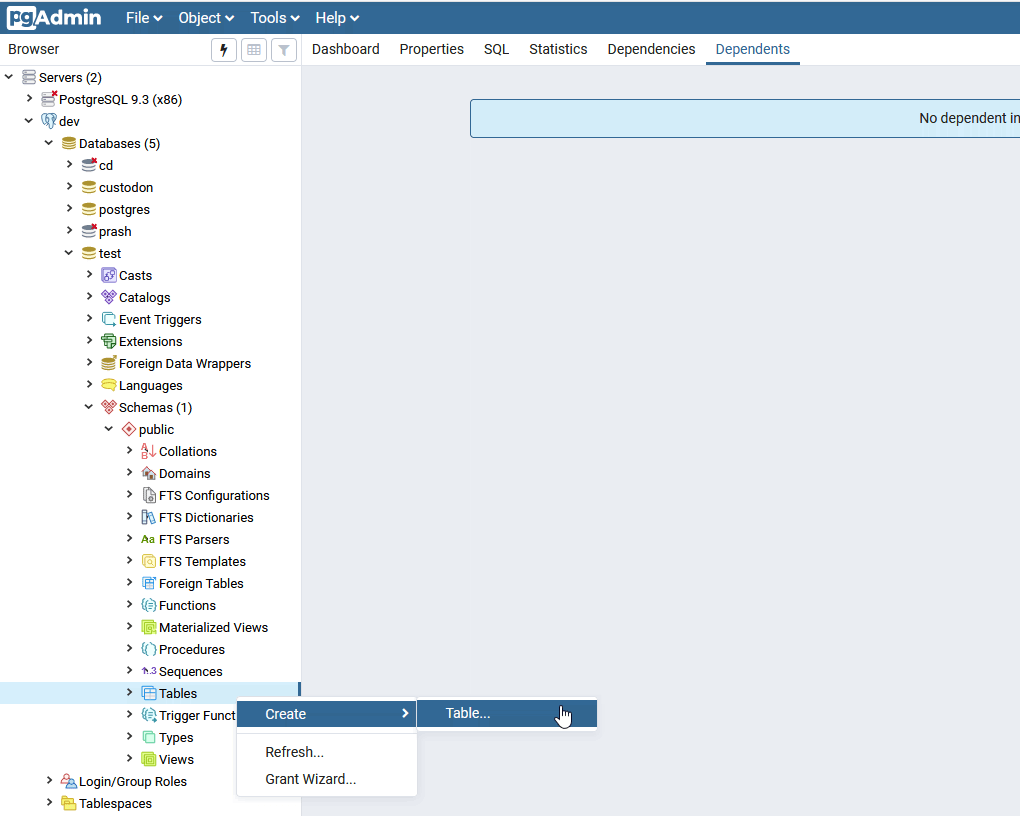Choose Table... from the Create submenu
The width and height of the screenshot is (1020, 816).
click(468, 713)
